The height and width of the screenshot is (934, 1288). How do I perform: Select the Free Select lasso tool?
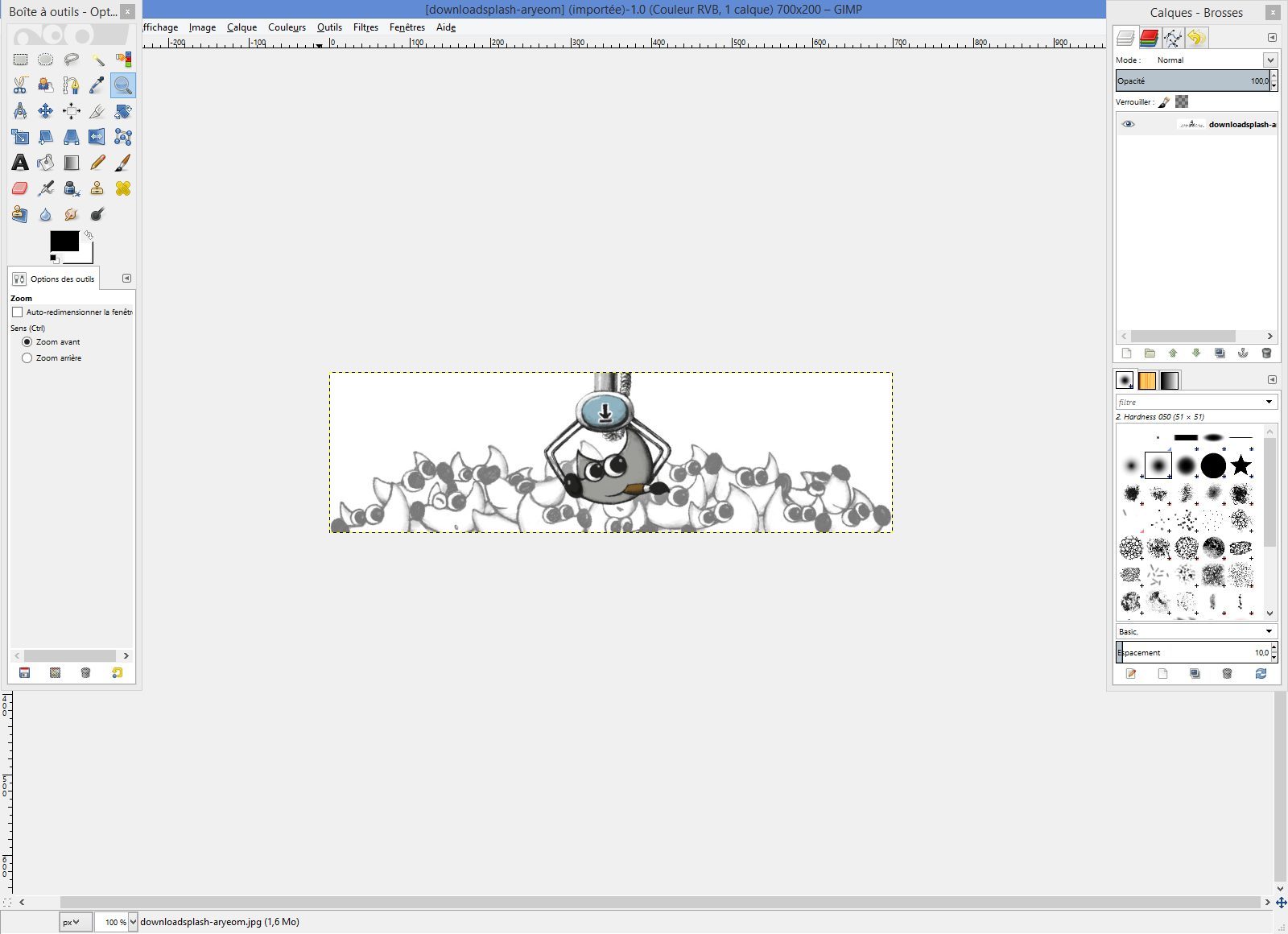click(x=72, y=60)
